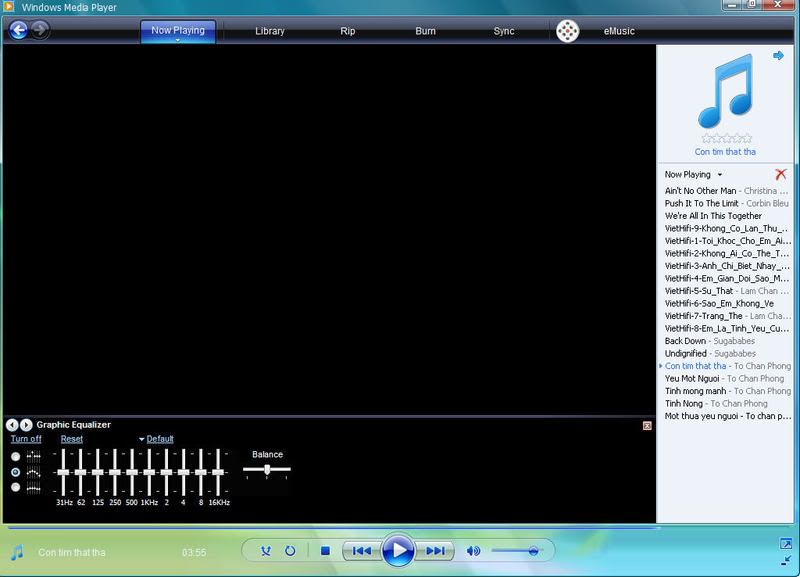The image size is (800, 577).
Task: Click the Con tim that tha link under album art
Action: [725, 152]
